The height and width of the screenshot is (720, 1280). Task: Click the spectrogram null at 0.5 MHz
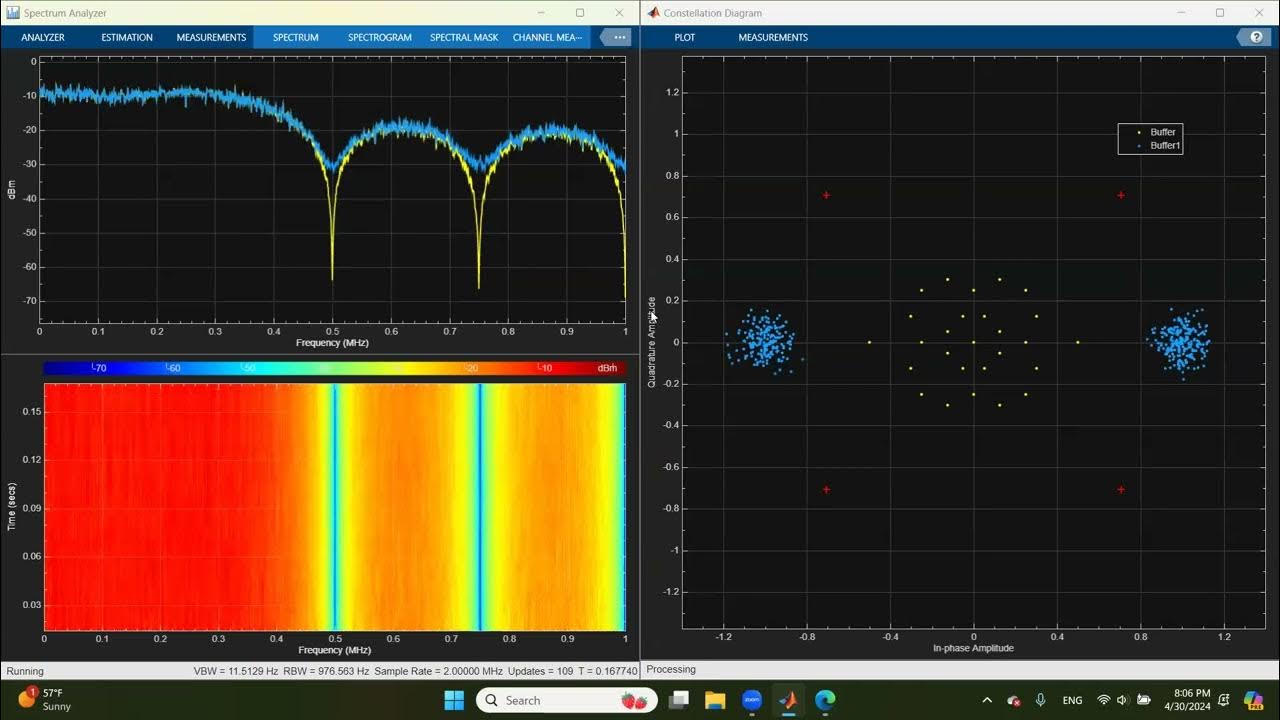(334, 507)
